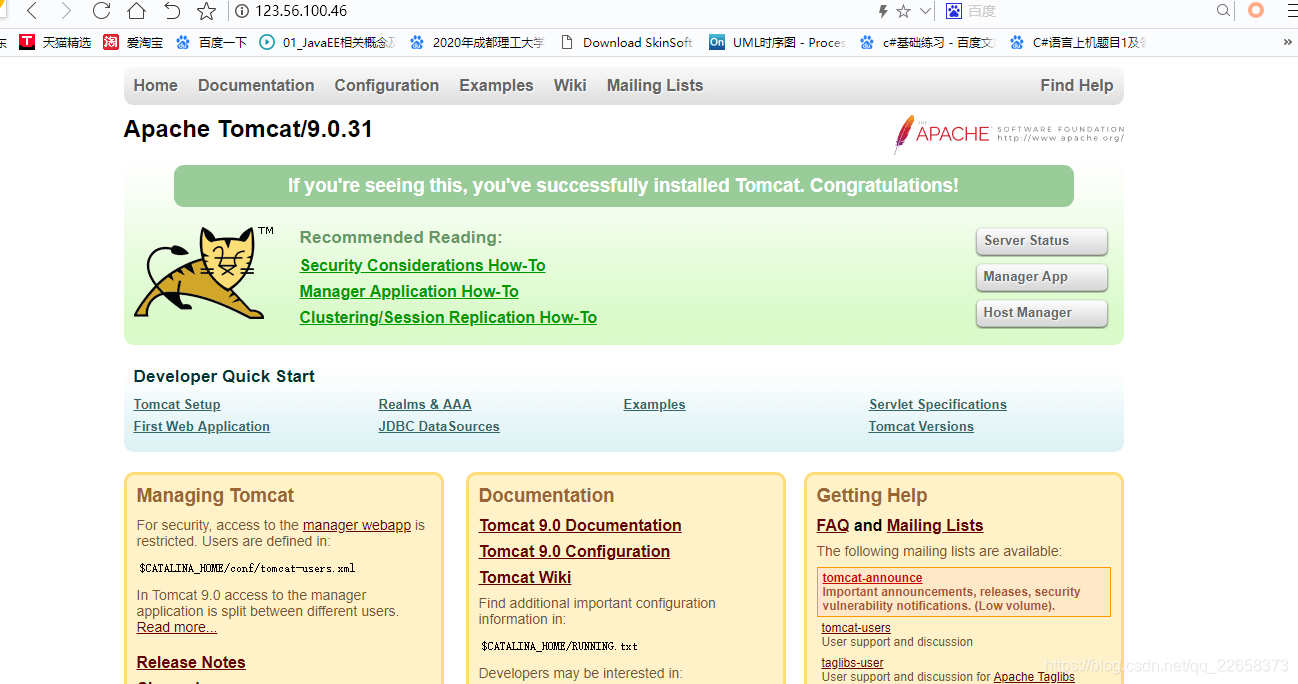The width and height of the screenshot is (1298, 684).
Task: Open the Wiki nav item
Action: (570, 85)
